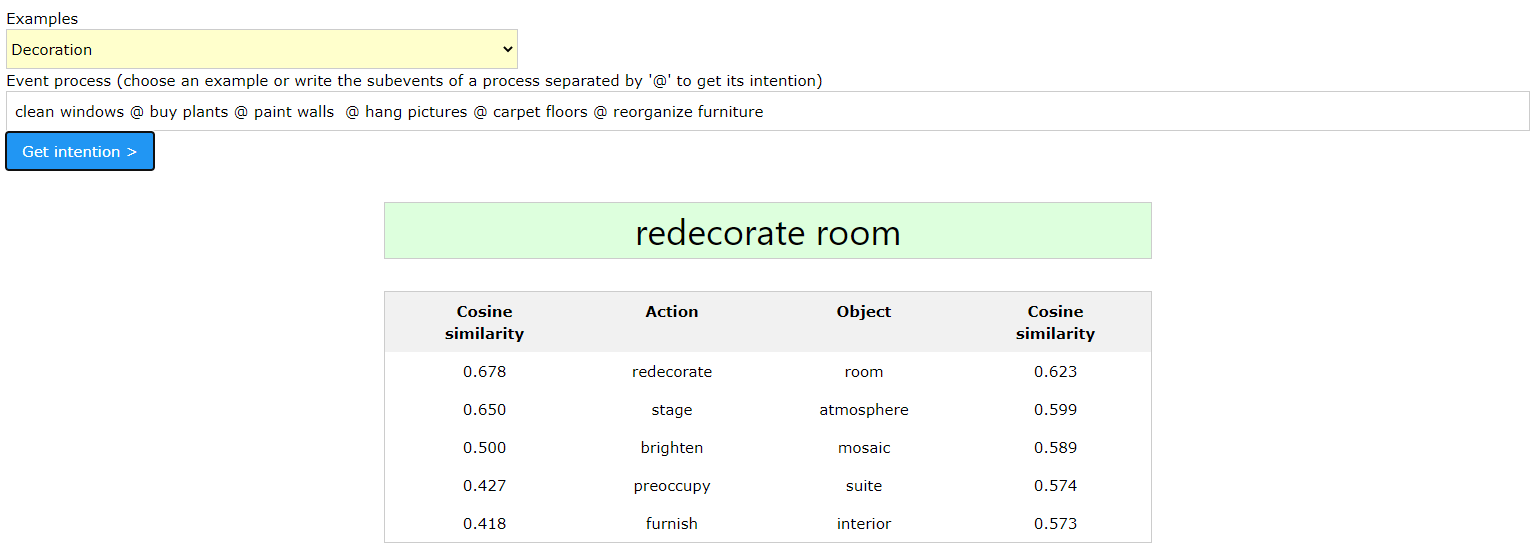Select the 'redecorate' action cell
The height and width of the screenshot is (555, 1536).
click(672, 372)
